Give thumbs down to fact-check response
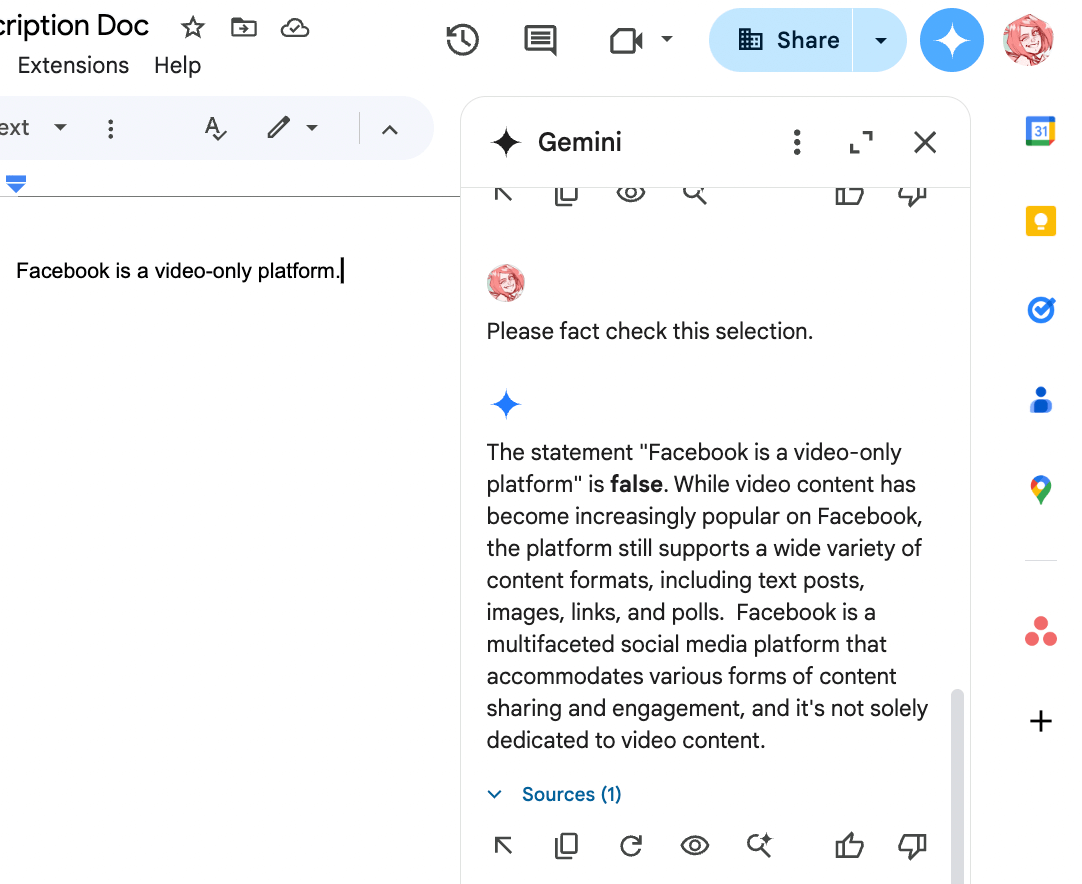 tap(912, 846)
